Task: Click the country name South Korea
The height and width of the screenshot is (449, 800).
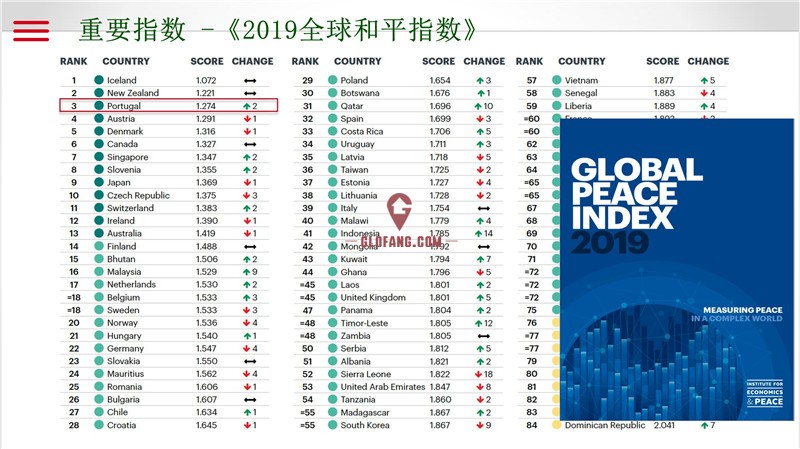Action: click(365, 425)
